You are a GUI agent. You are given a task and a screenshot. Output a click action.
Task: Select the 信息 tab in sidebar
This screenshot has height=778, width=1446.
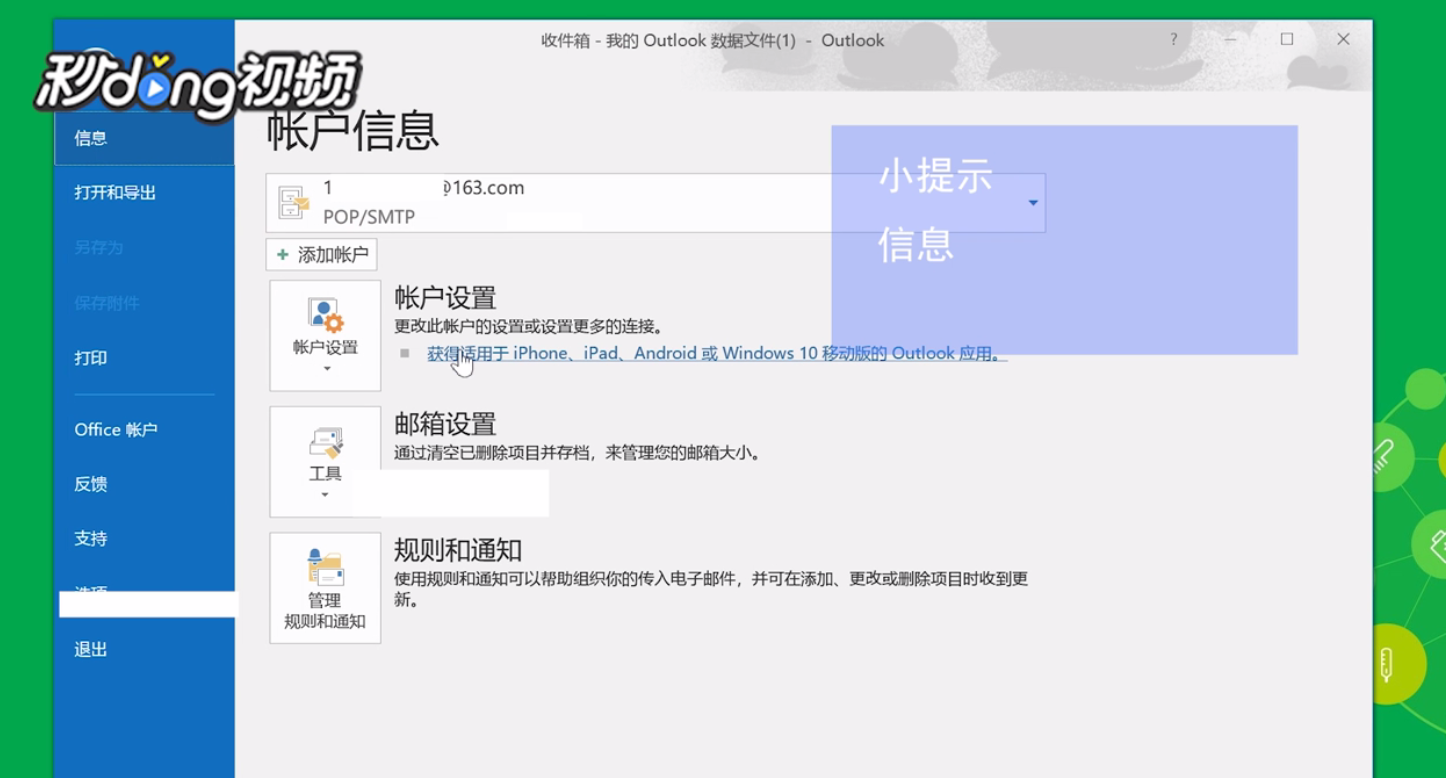tap(144, 138)
